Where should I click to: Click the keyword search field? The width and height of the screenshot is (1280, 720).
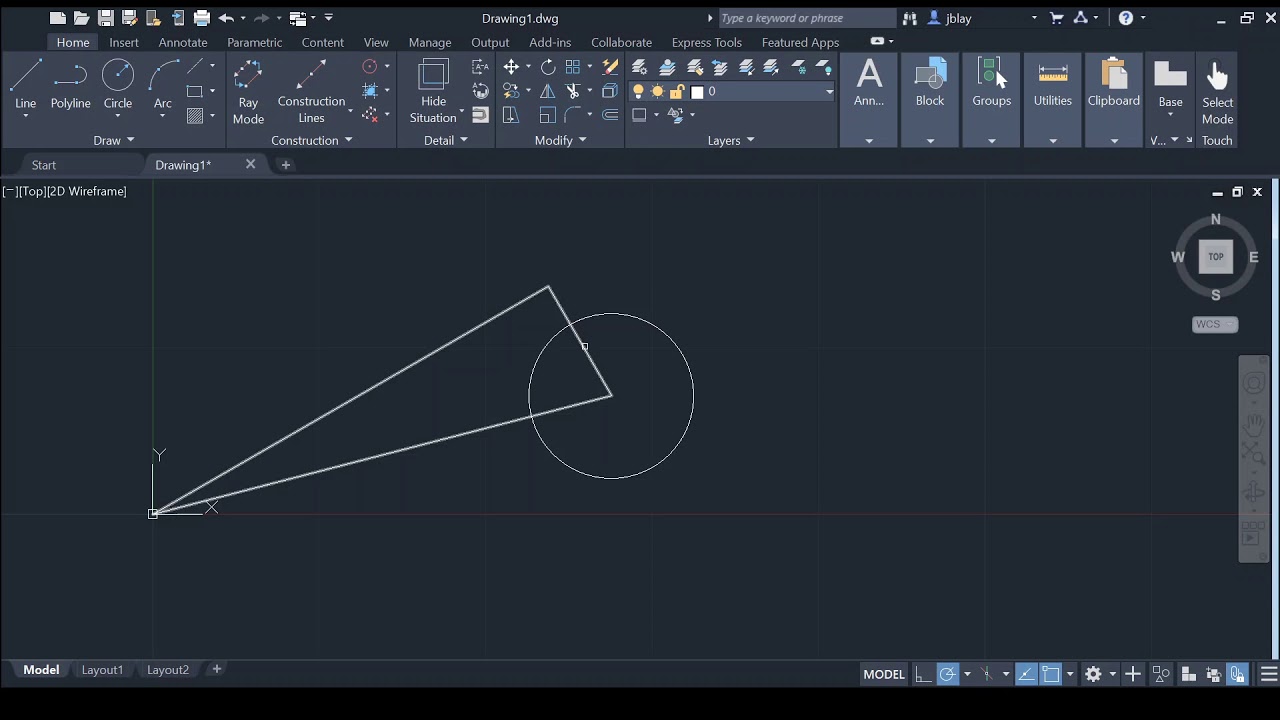click(807, 18)
